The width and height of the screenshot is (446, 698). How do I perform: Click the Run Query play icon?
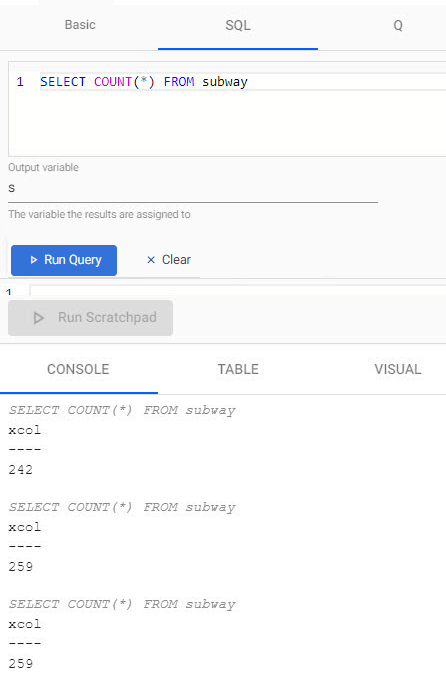coord(34,260)
